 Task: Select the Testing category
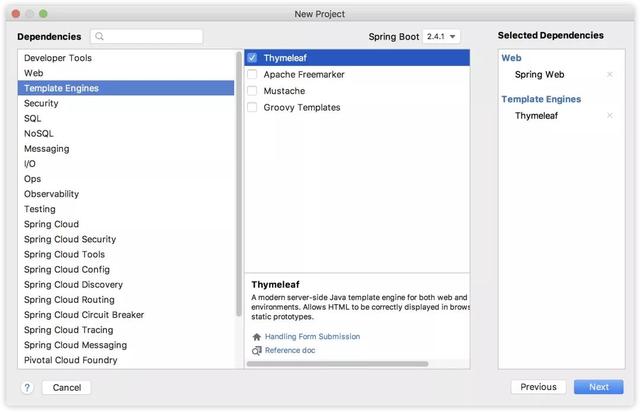coord(126,209)
